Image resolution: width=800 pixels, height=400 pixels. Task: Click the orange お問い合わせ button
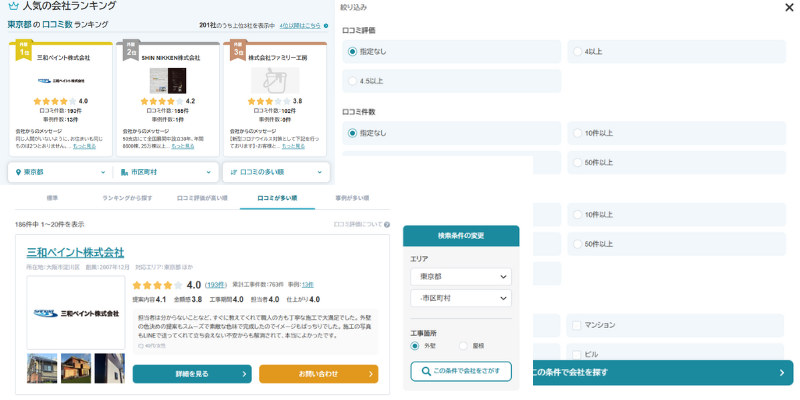(318, 374)
